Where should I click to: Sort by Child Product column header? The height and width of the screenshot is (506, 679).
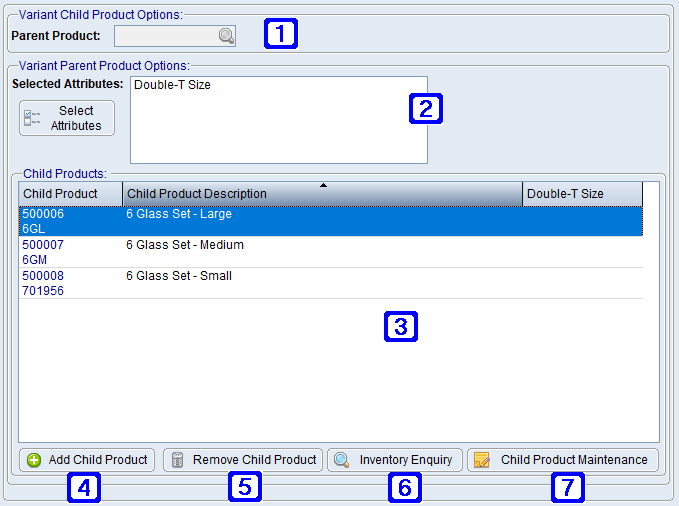click(x=71, y=194)
